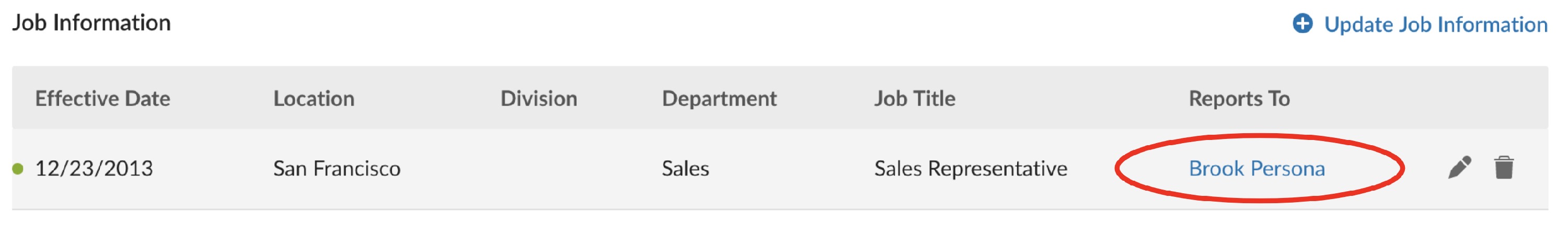Select the Sales Representative job title

[970, 168]
